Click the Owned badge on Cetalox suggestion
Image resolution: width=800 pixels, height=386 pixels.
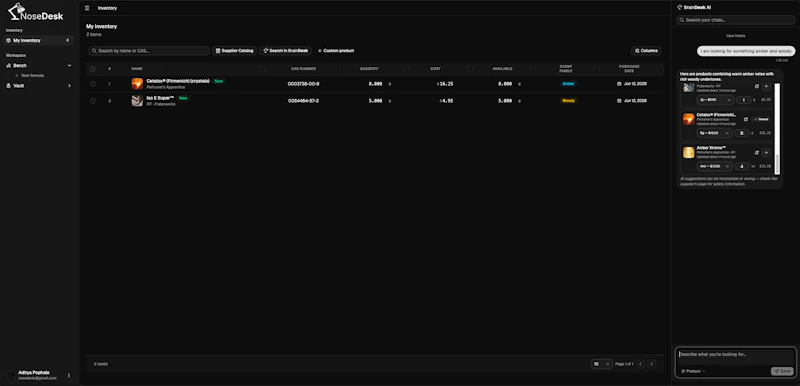click(x=761, y=119)
